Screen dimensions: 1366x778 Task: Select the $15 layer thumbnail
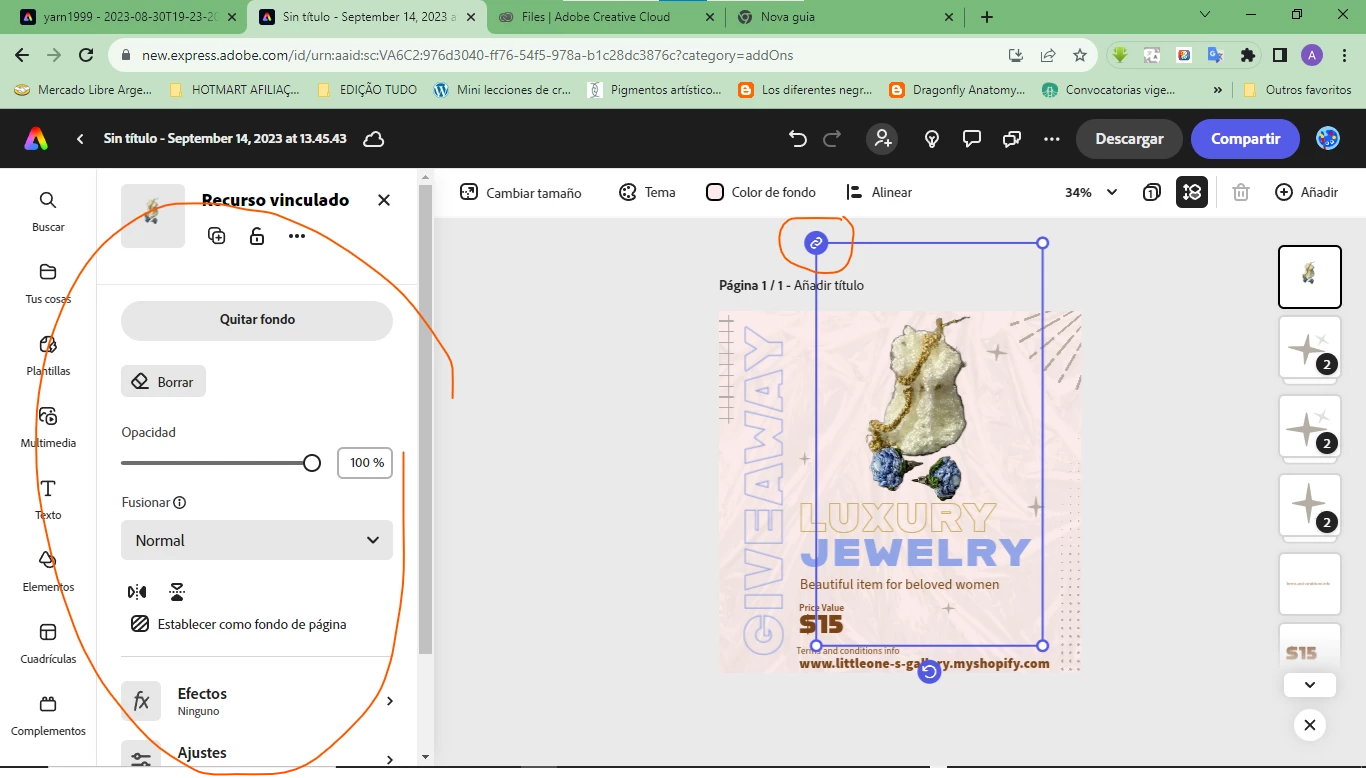1310,650
